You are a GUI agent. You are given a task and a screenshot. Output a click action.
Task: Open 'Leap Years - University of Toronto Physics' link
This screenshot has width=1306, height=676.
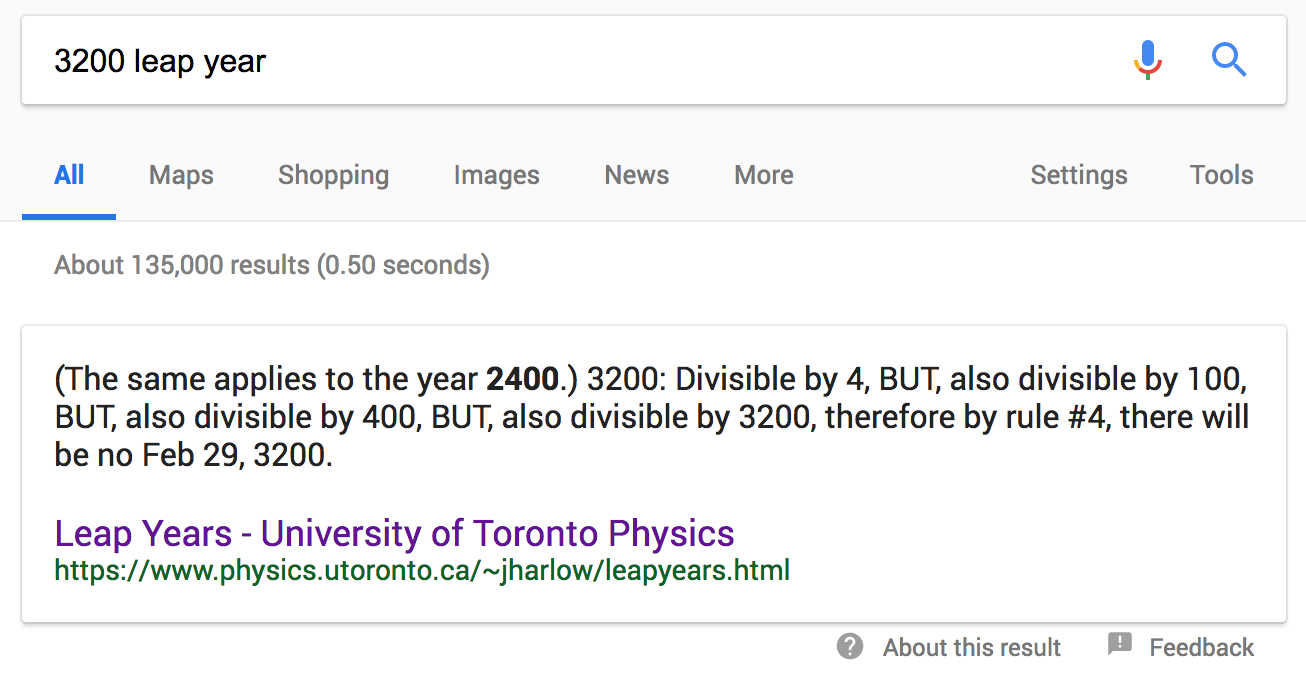click(x=394, y=533)
